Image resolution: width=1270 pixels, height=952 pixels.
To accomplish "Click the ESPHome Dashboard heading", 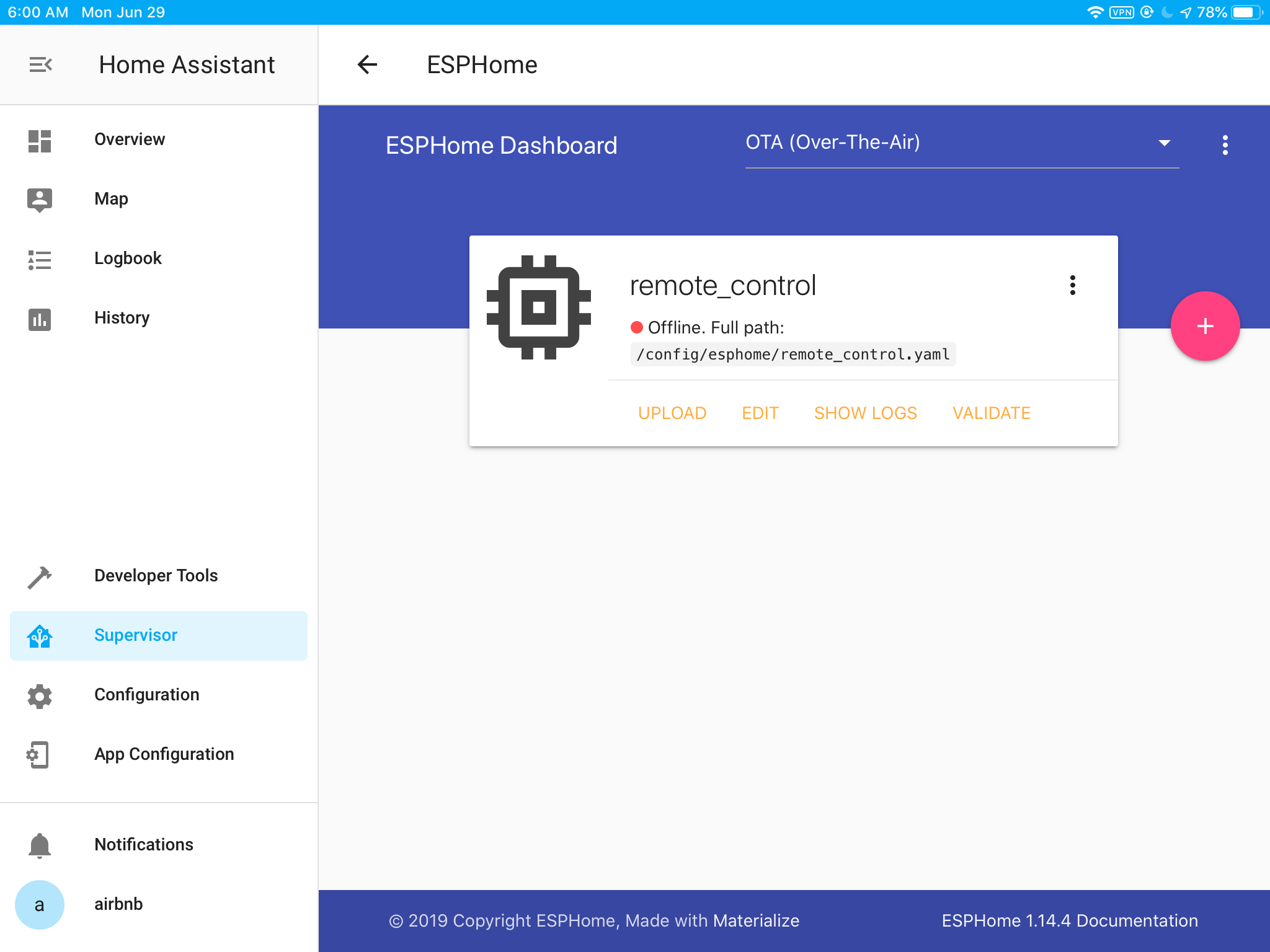I will 501,146.
